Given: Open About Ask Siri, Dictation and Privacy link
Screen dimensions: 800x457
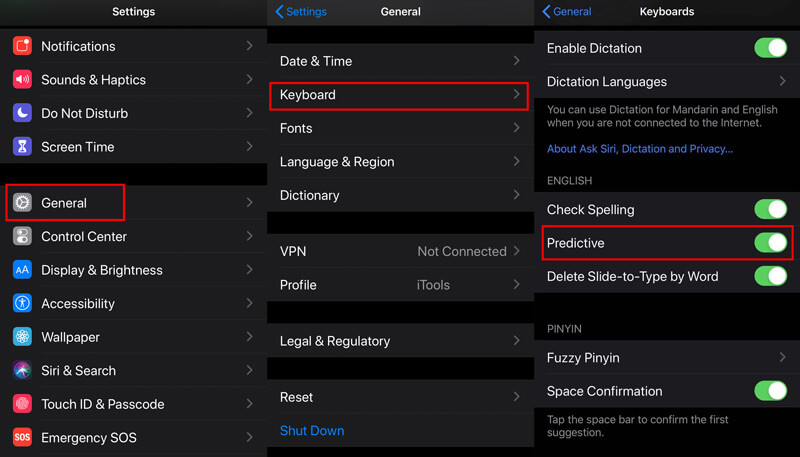Looking at the screenshot, I should 640,149.
